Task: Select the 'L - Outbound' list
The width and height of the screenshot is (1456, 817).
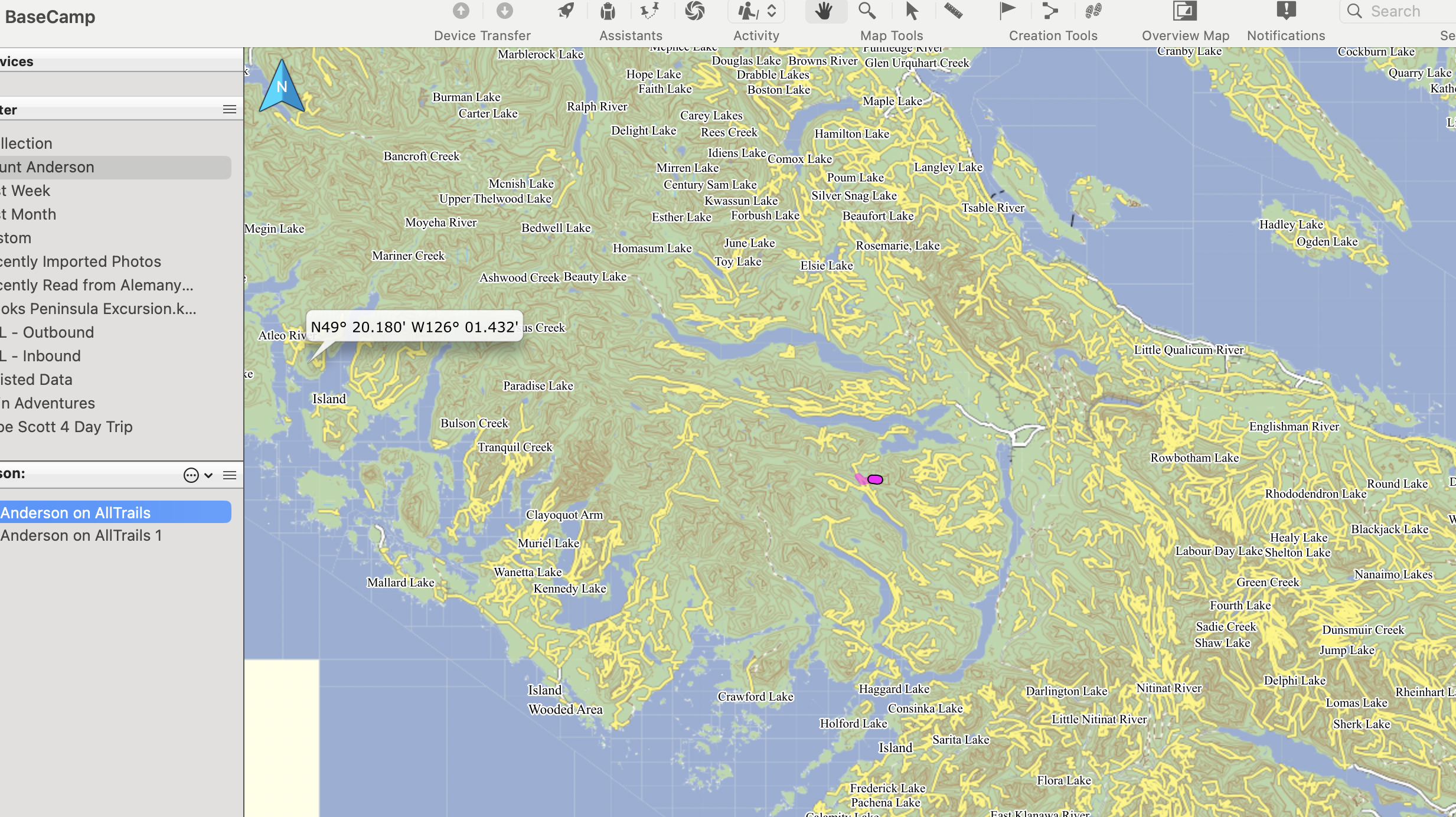Action: (116, 332)
